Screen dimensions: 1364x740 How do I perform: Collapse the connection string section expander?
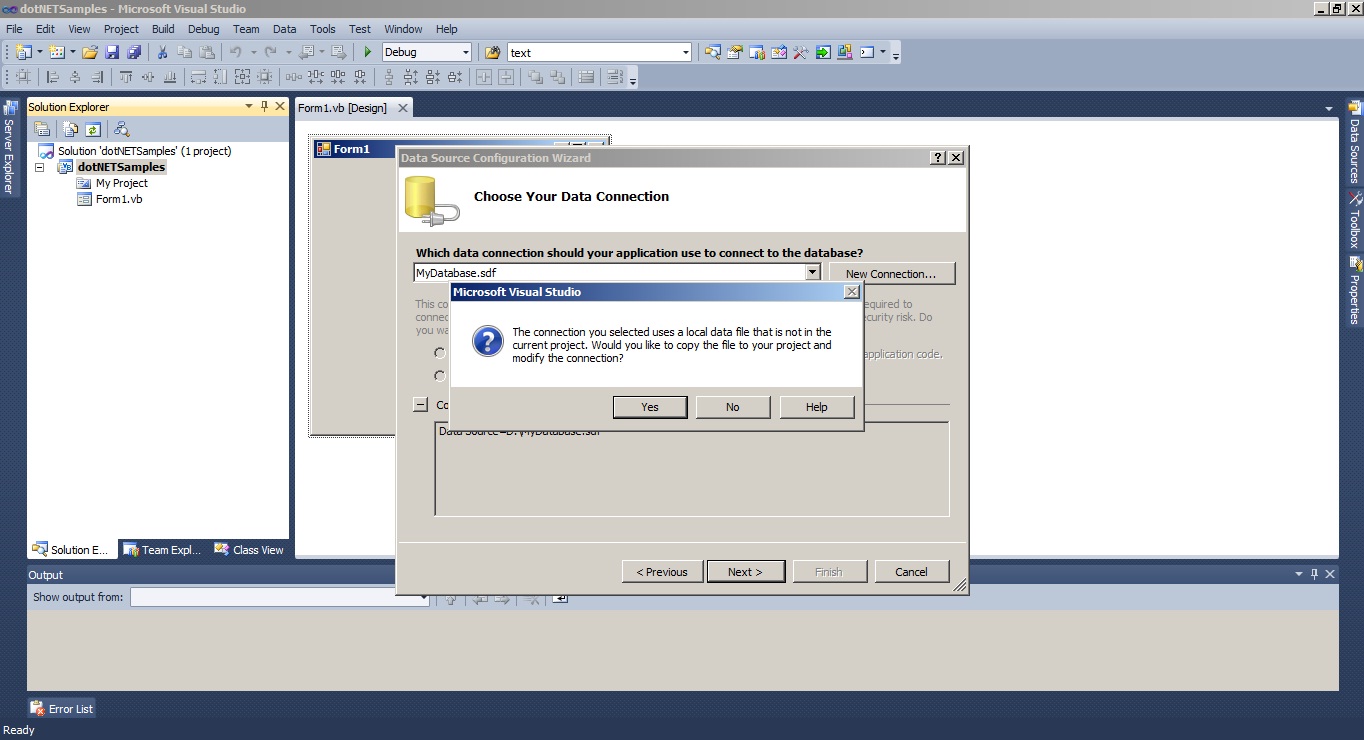[420, 405]
